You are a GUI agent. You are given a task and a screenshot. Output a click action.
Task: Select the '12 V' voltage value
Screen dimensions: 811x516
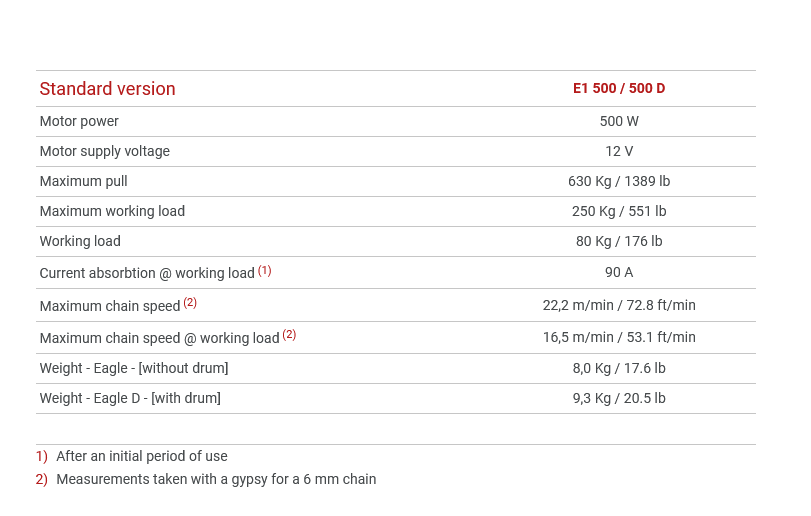coord(619,152)
